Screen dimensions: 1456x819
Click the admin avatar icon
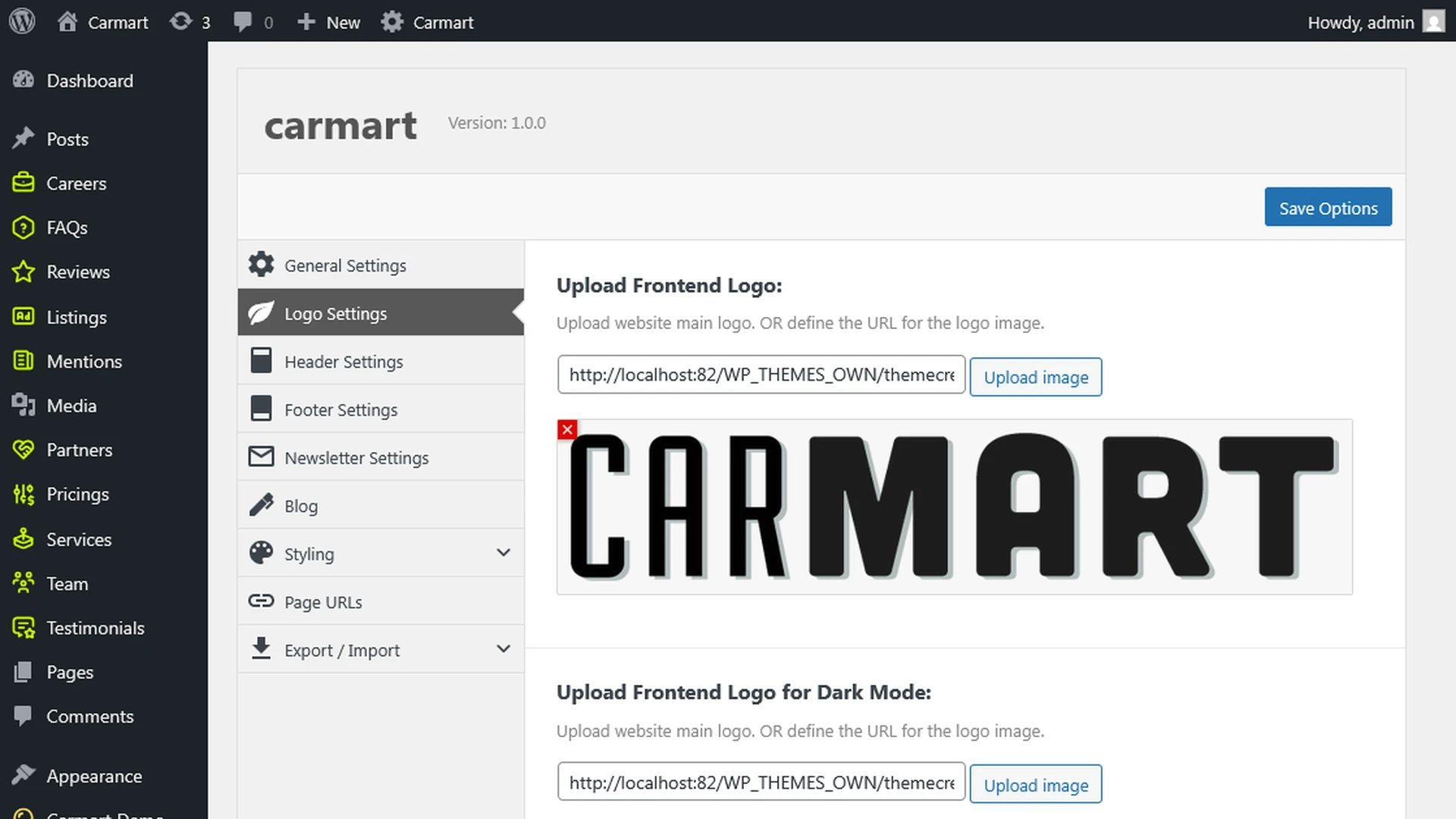tap(1433, 22)
